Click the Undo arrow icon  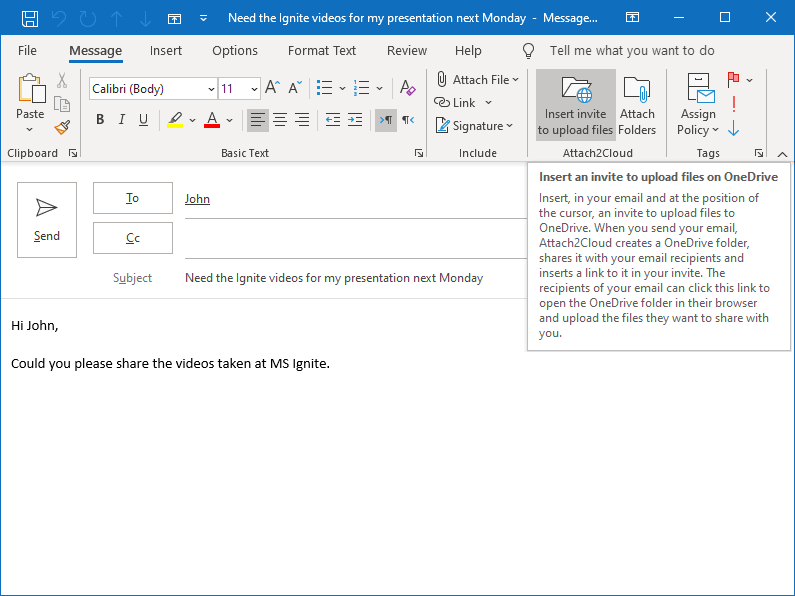[59, 18]
